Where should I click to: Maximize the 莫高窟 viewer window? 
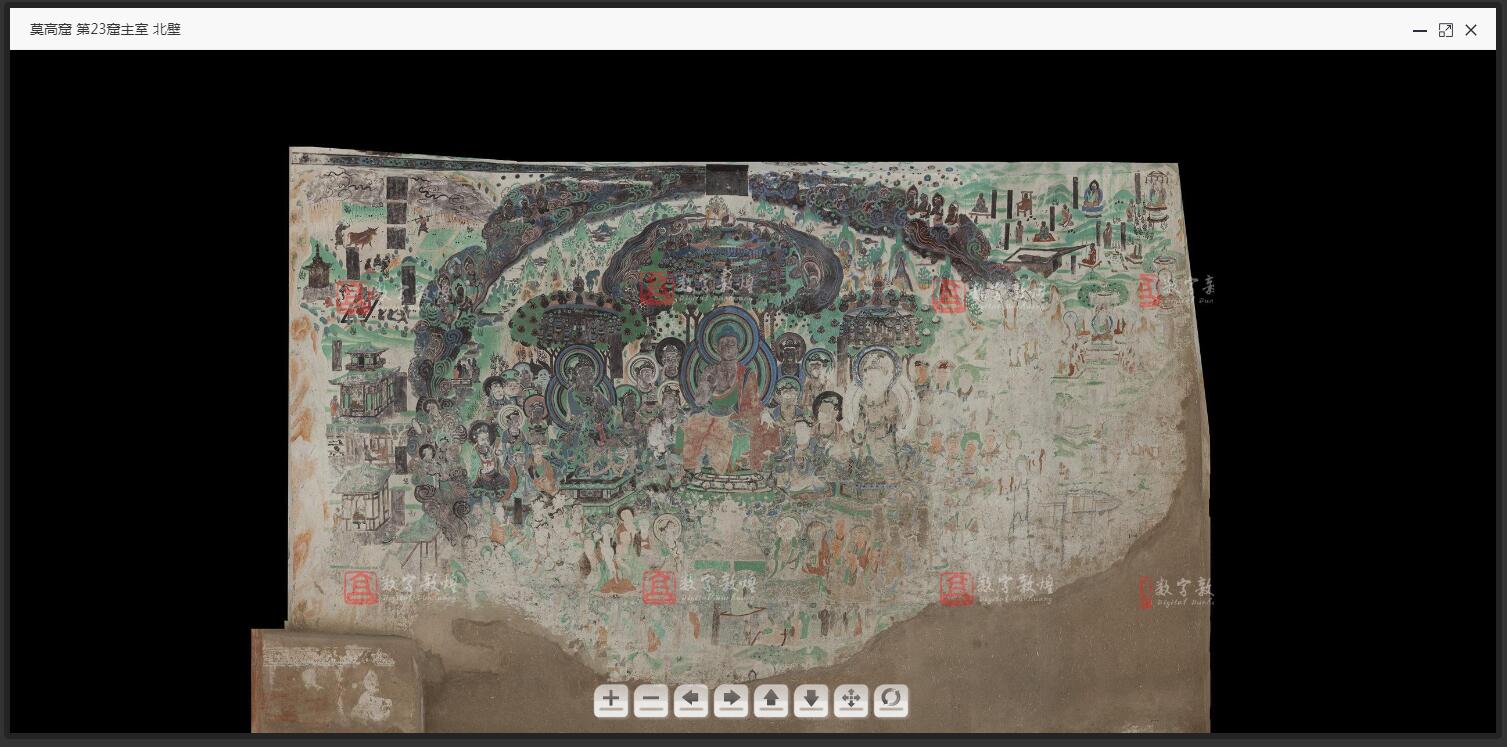tap(1446, 30)
